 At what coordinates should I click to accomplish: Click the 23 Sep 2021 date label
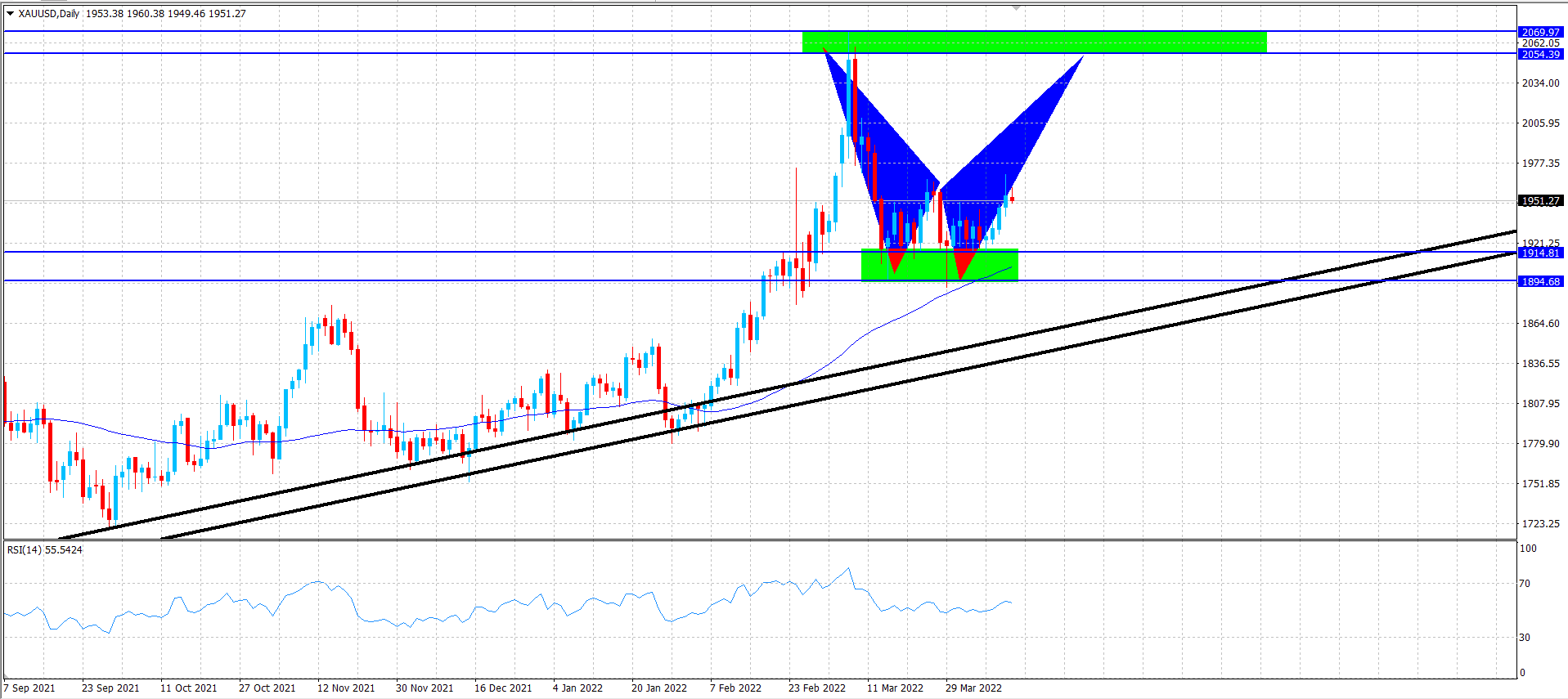(x=110, y=688)
